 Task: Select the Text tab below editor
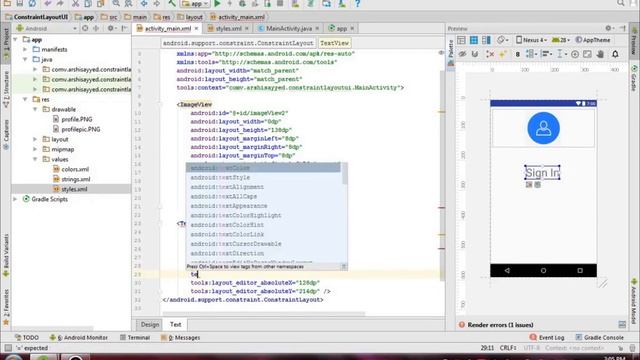[176, 324]
